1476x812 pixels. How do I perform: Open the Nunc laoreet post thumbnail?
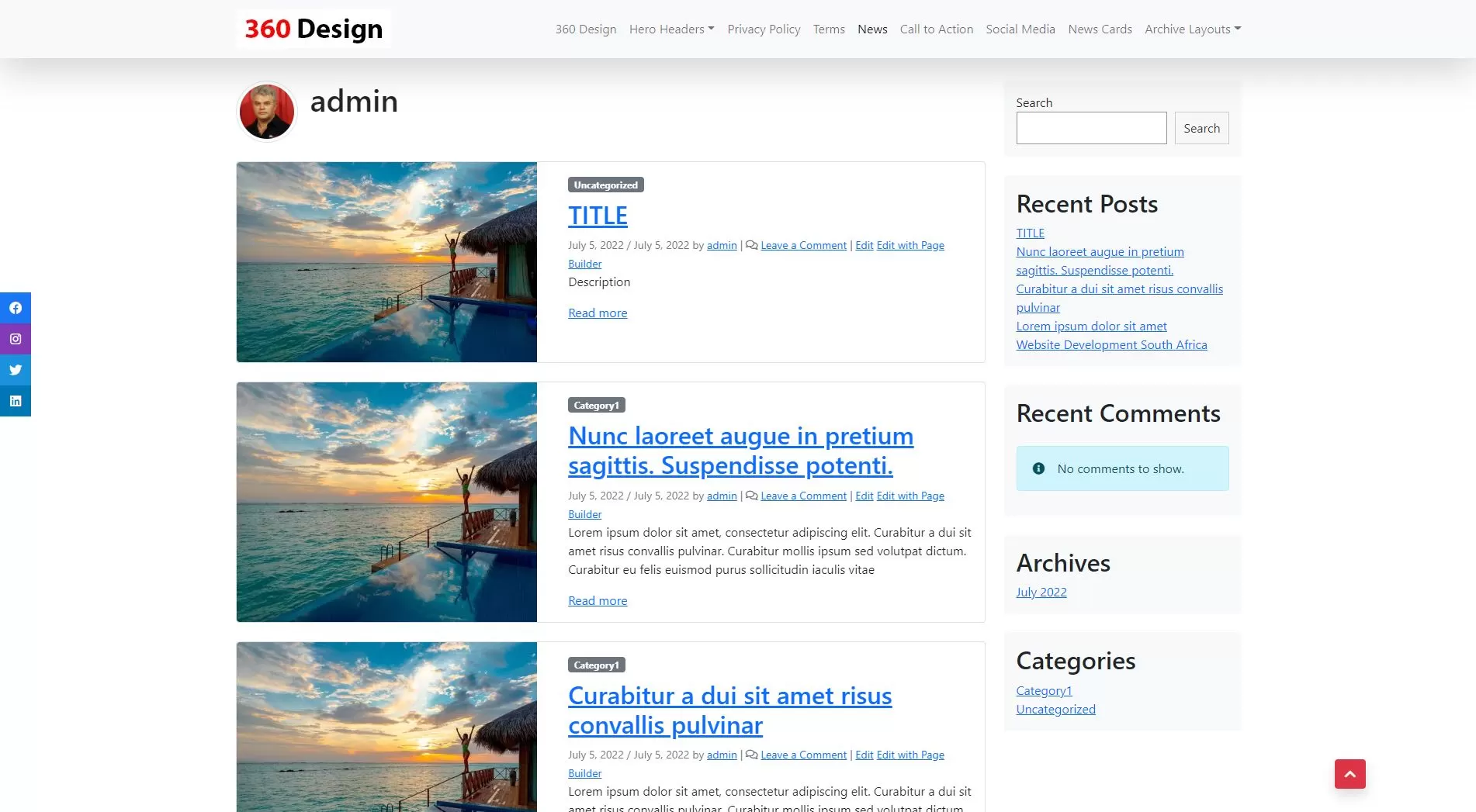tap(386, 502)
